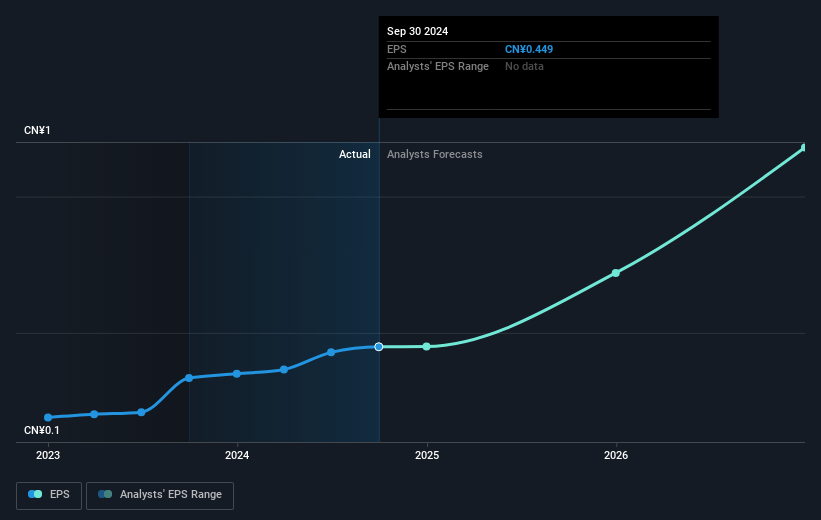Click the first 2023 EPS data point
This screenshot has width=821, height=520.
[48, 417]
